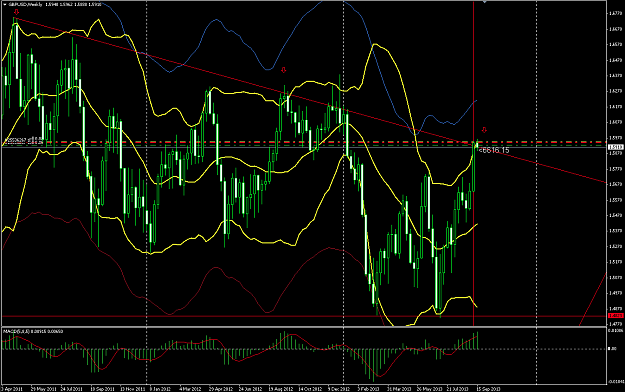This screenshot has width=625, height=392.
Task: Open the chart title dropdown triangle
Action: click(5, 4)
